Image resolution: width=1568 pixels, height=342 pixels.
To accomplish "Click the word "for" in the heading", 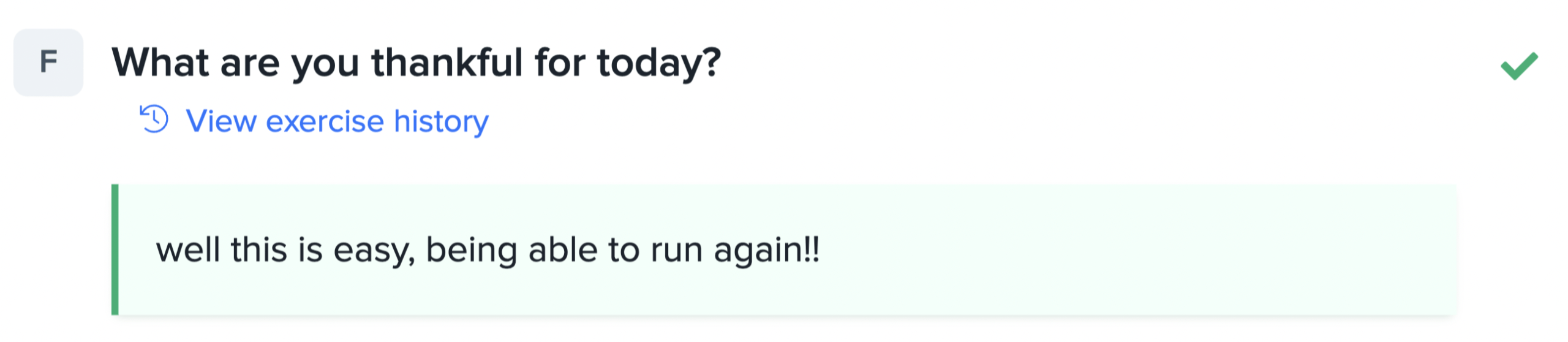I will (x=560, y=63).
